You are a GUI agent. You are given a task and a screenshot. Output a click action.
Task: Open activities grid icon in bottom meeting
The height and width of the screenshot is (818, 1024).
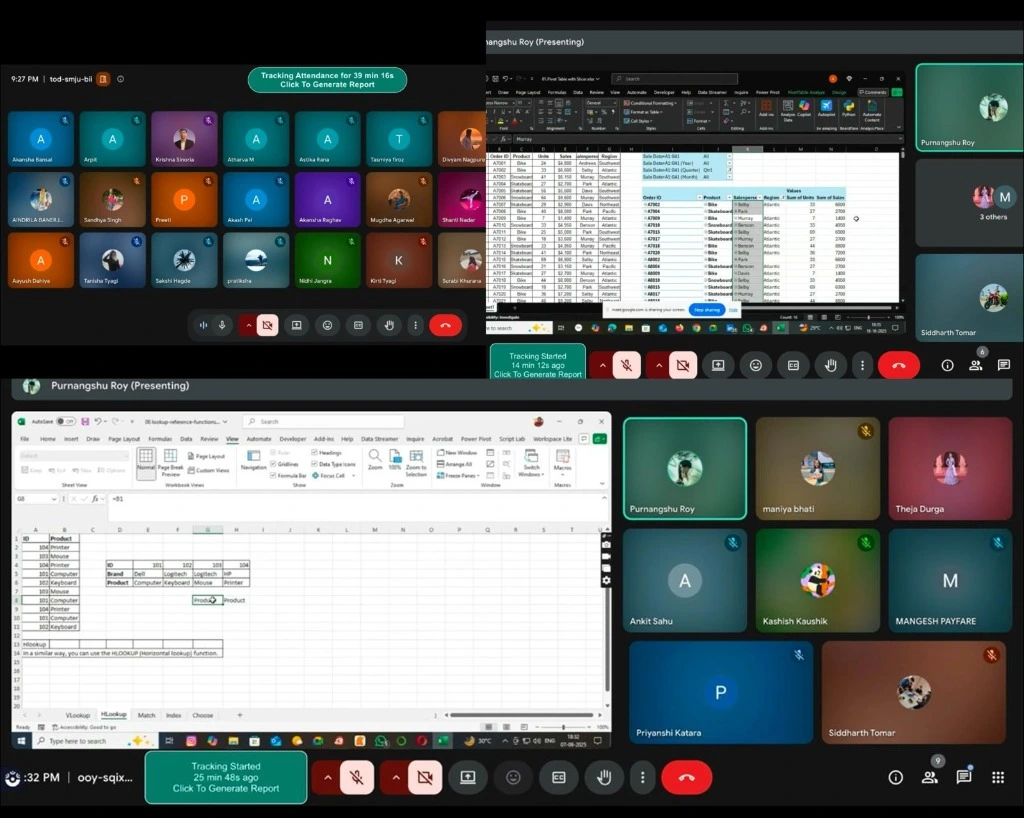[998, 778]
